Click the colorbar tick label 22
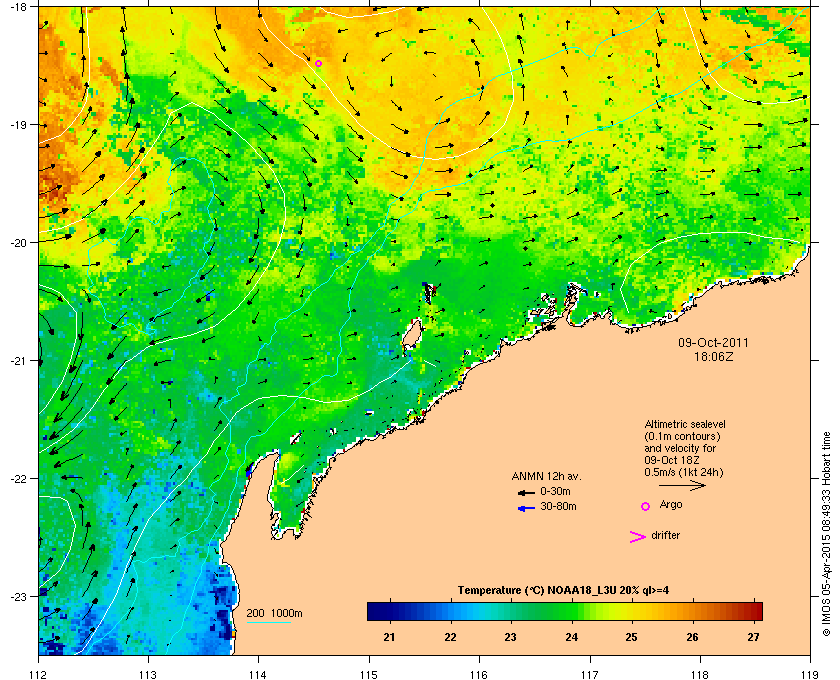The image size is (840, 680). tap(451, 637)
